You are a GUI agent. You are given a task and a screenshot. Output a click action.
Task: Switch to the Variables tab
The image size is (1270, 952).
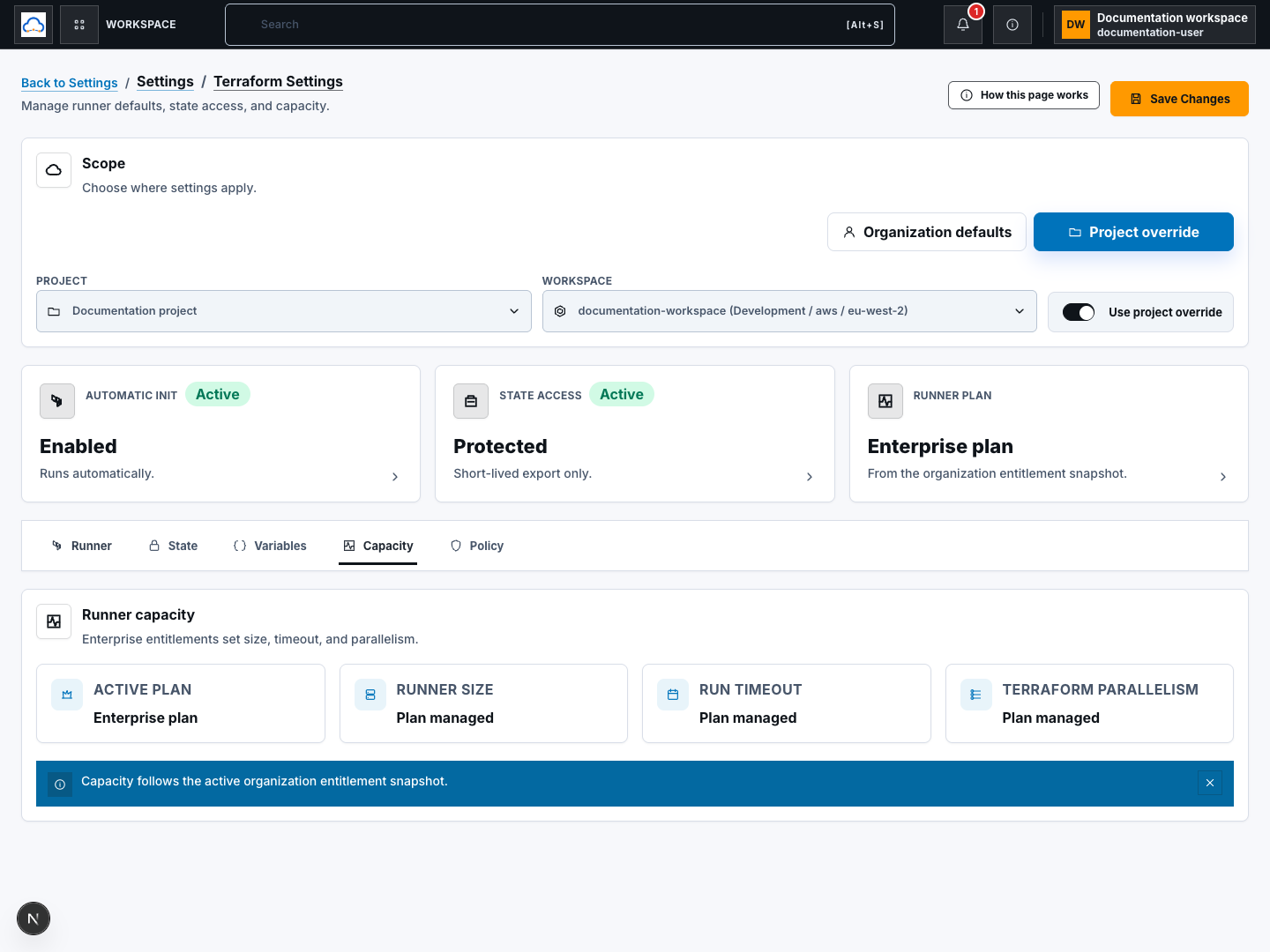pyautogui.click(x=270, y=546)
